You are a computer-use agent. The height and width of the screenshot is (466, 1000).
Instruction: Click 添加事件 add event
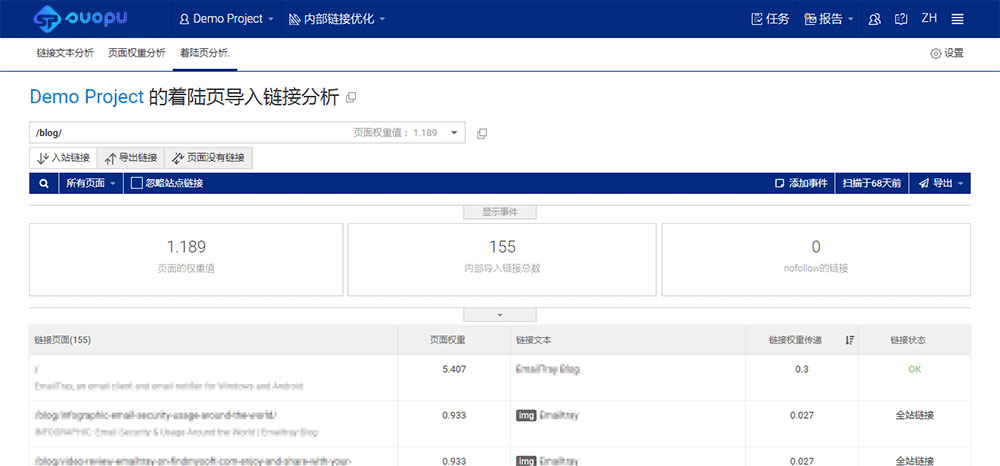pos(801,184)
